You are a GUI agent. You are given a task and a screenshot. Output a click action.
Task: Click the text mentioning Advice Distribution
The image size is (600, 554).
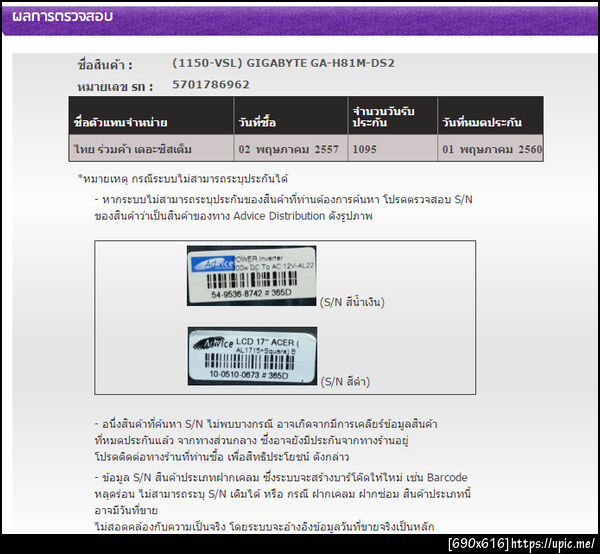233,216
